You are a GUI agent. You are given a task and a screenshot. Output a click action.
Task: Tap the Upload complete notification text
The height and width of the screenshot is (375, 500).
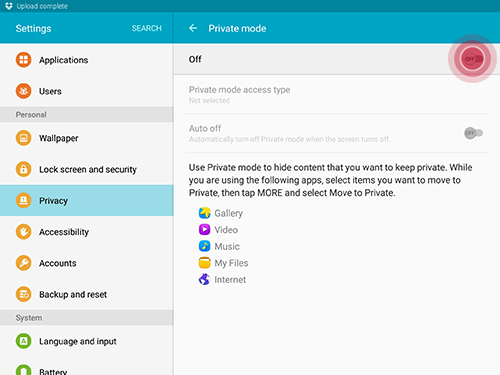pyautogui.click(x=42, y=6)
